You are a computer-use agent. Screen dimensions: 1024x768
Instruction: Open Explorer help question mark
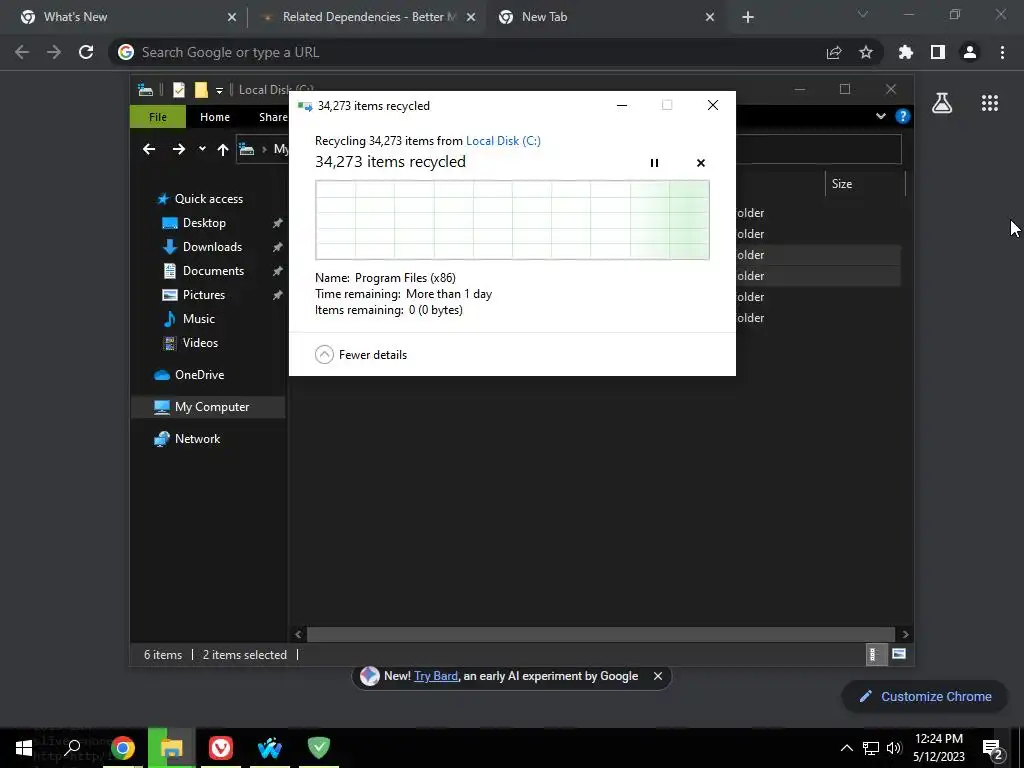coord(903,116)
